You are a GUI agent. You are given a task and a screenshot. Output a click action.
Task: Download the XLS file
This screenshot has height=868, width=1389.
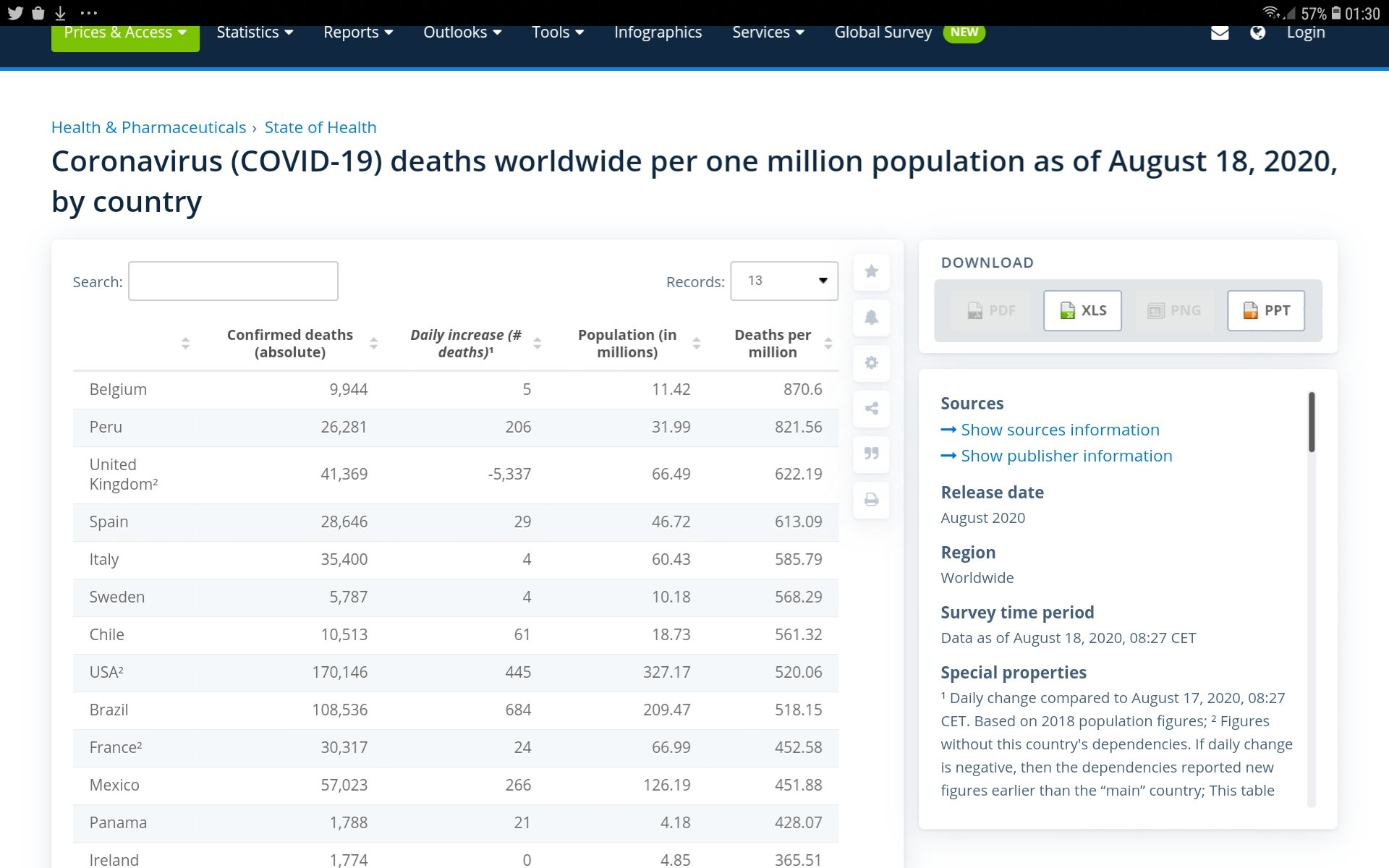pos(1082,310)
